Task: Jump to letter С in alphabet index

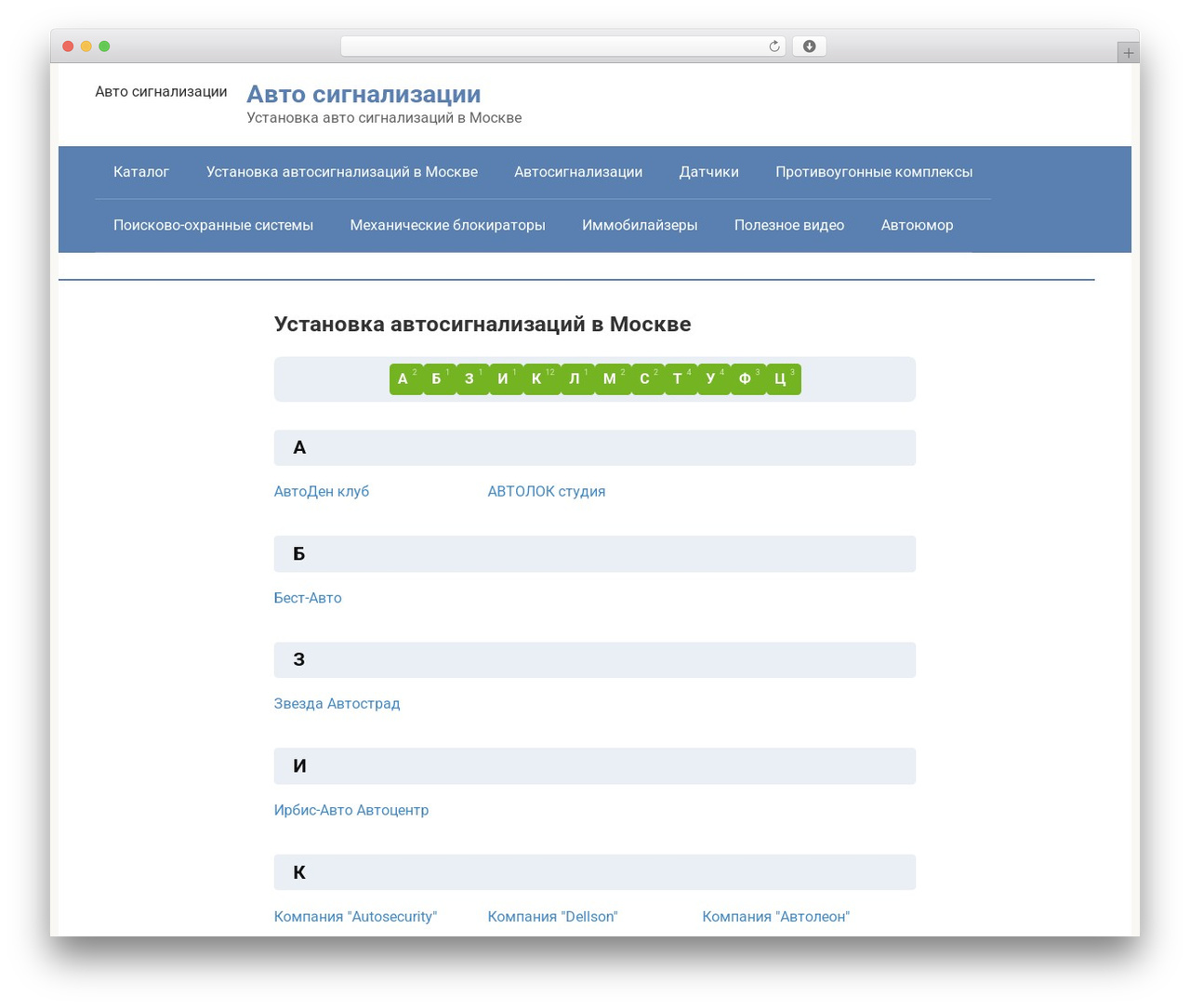Action: (x=648, y=378)
